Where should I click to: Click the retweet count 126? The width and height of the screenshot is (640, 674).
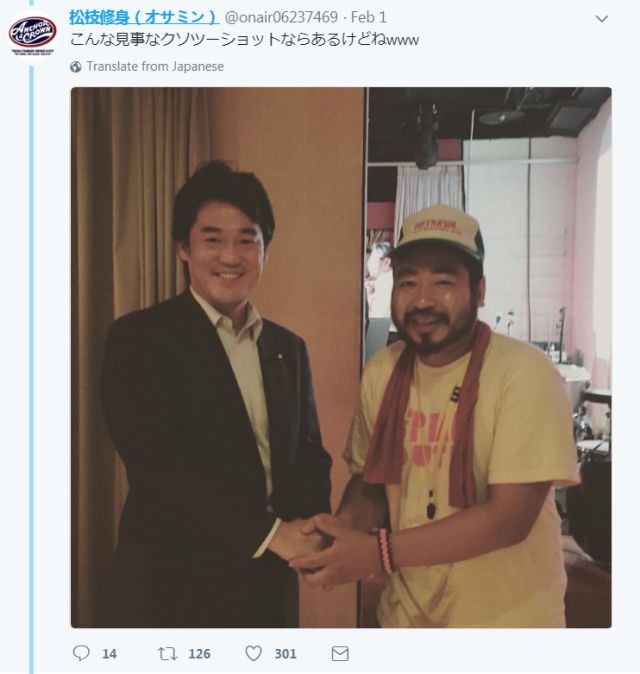point(199,654)
